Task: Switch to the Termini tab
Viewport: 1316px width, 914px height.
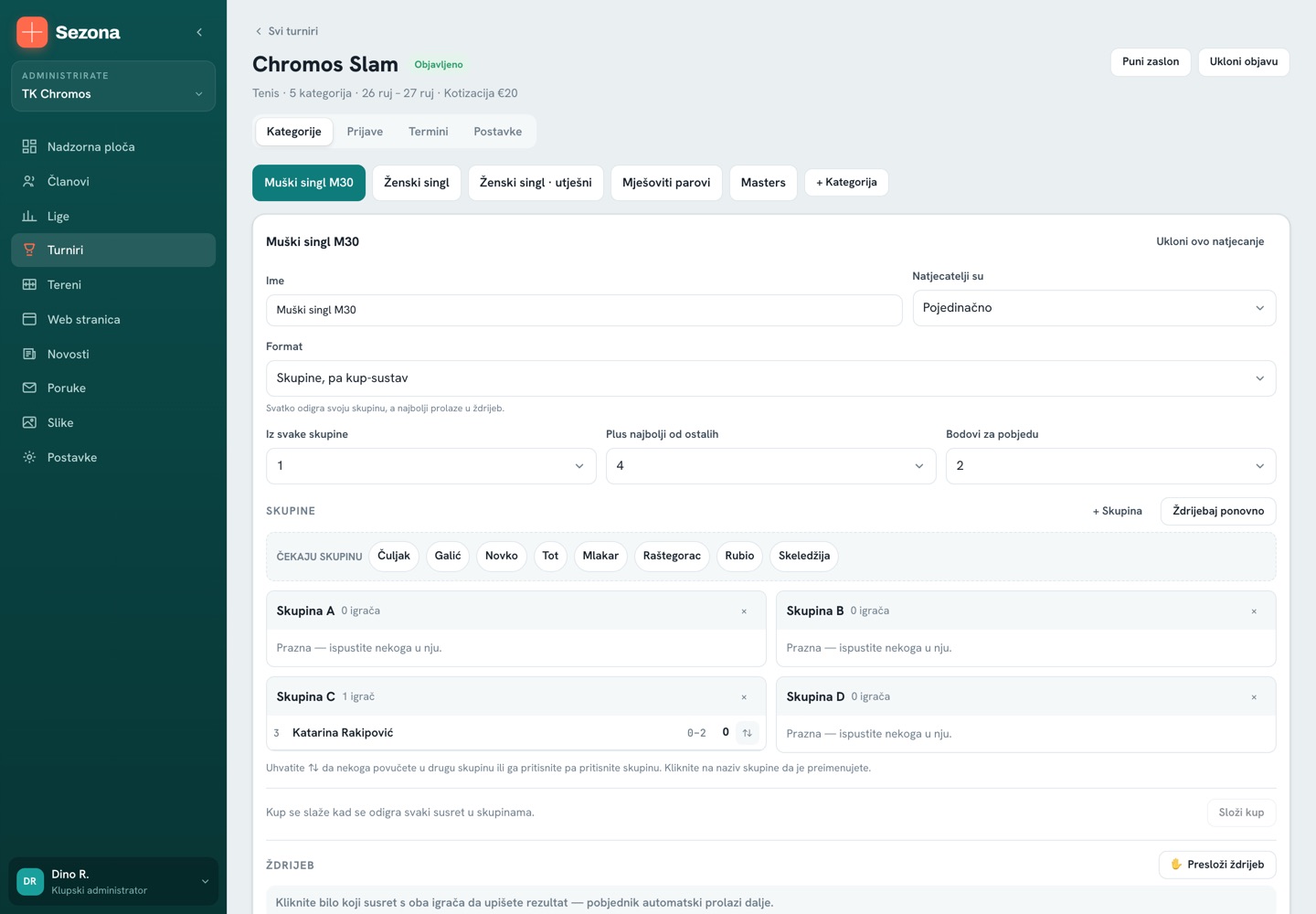Action: point(429,132)
